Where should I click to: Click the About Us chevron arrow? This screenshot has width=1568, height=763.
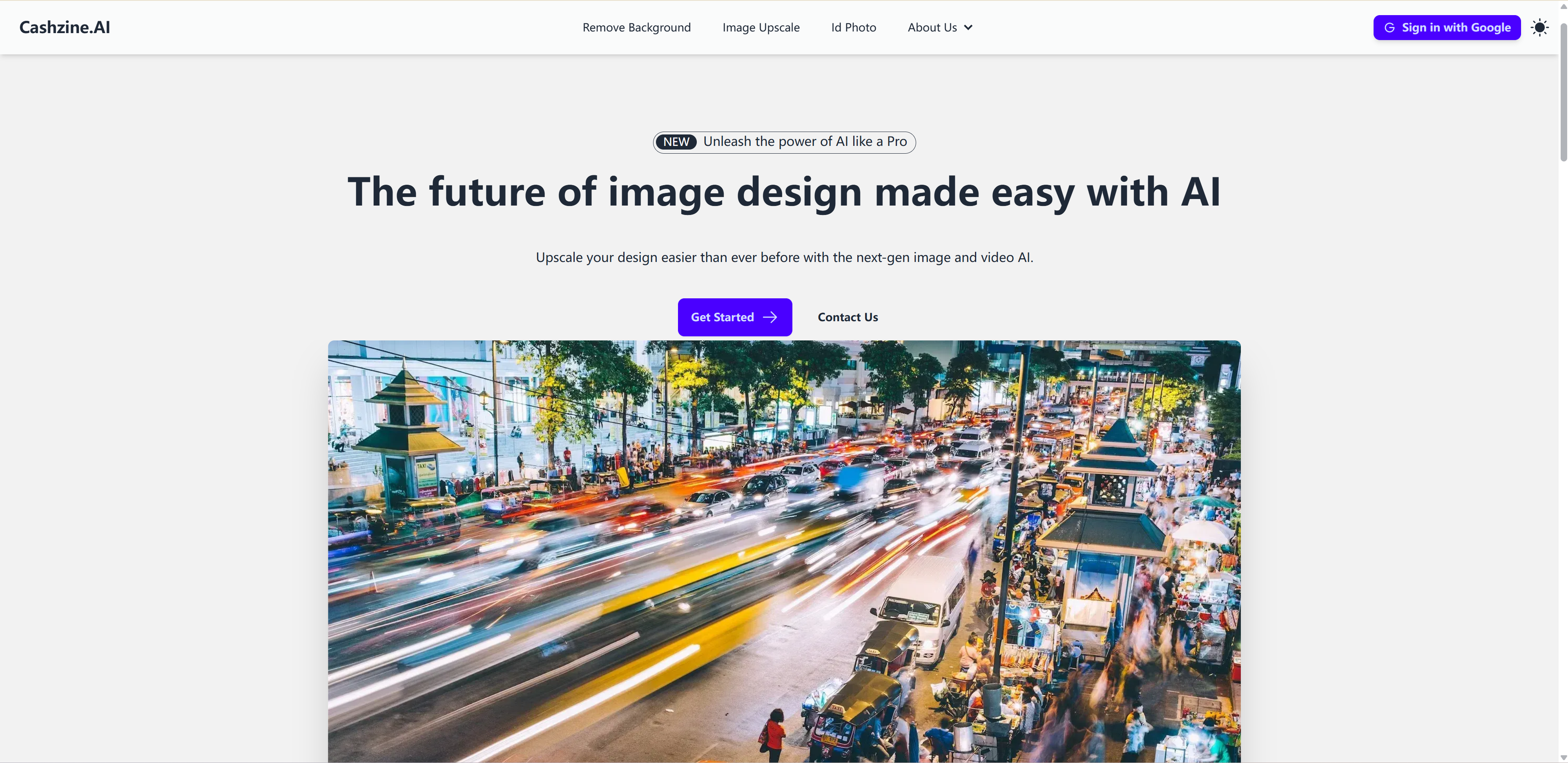point(968,27)
